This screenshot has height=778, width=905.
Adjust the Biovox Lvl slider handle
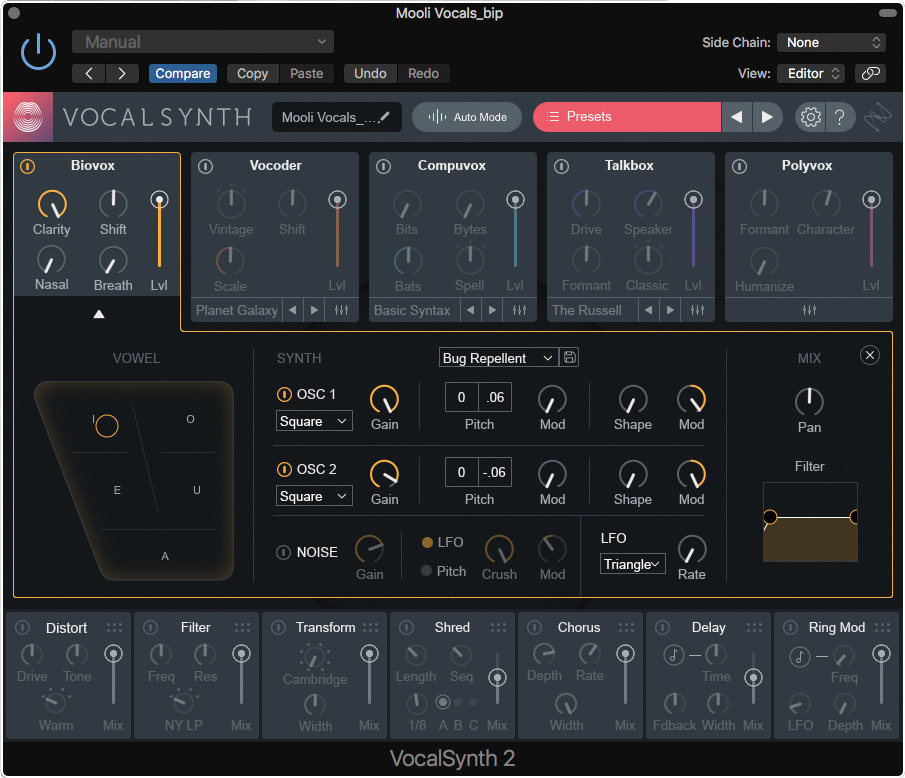pyautogui.click(x=159, y=200)
